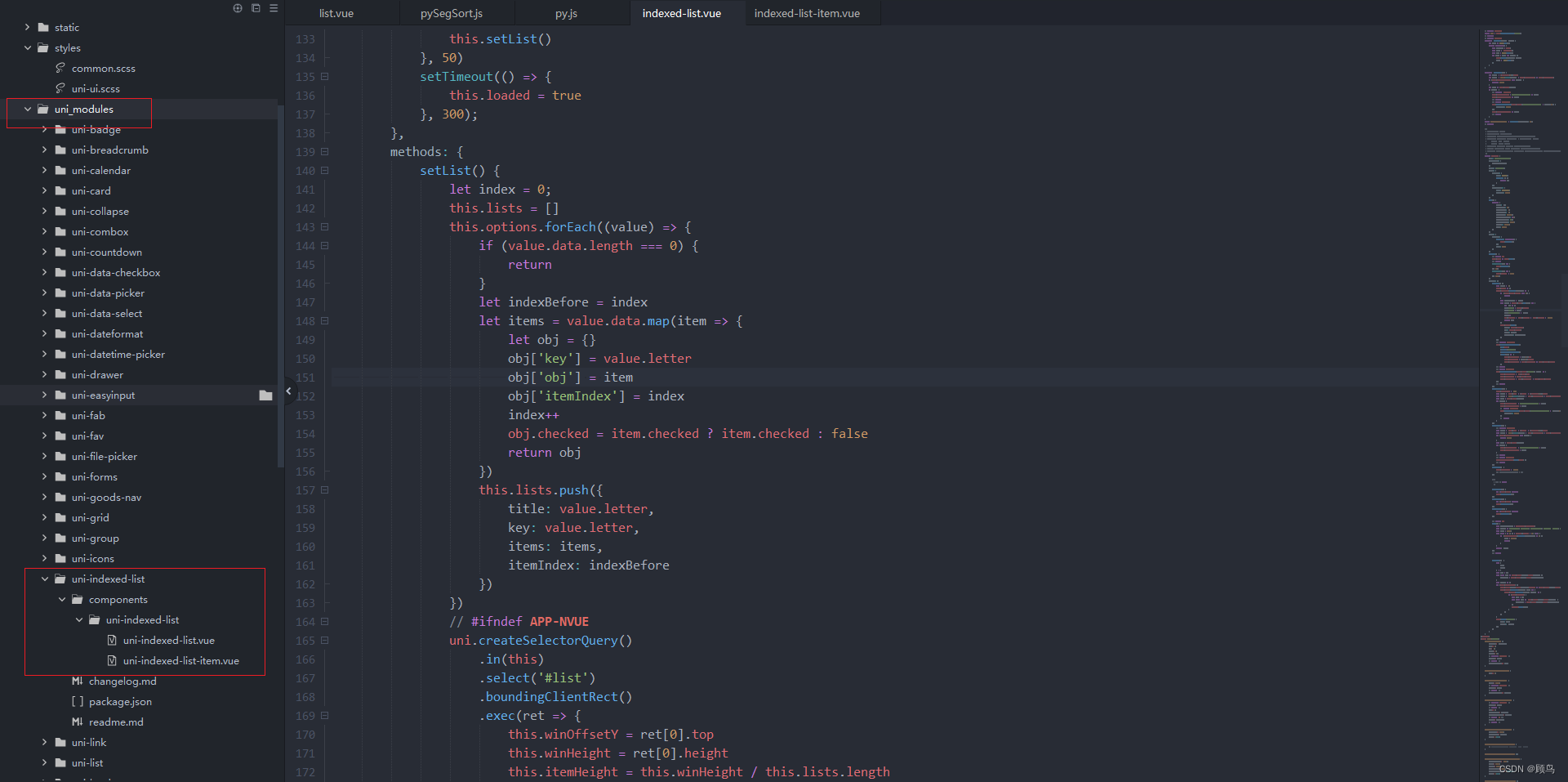This screenshot has height=782, width=1568.
Task: Open readme.md file
Action: 116,722
